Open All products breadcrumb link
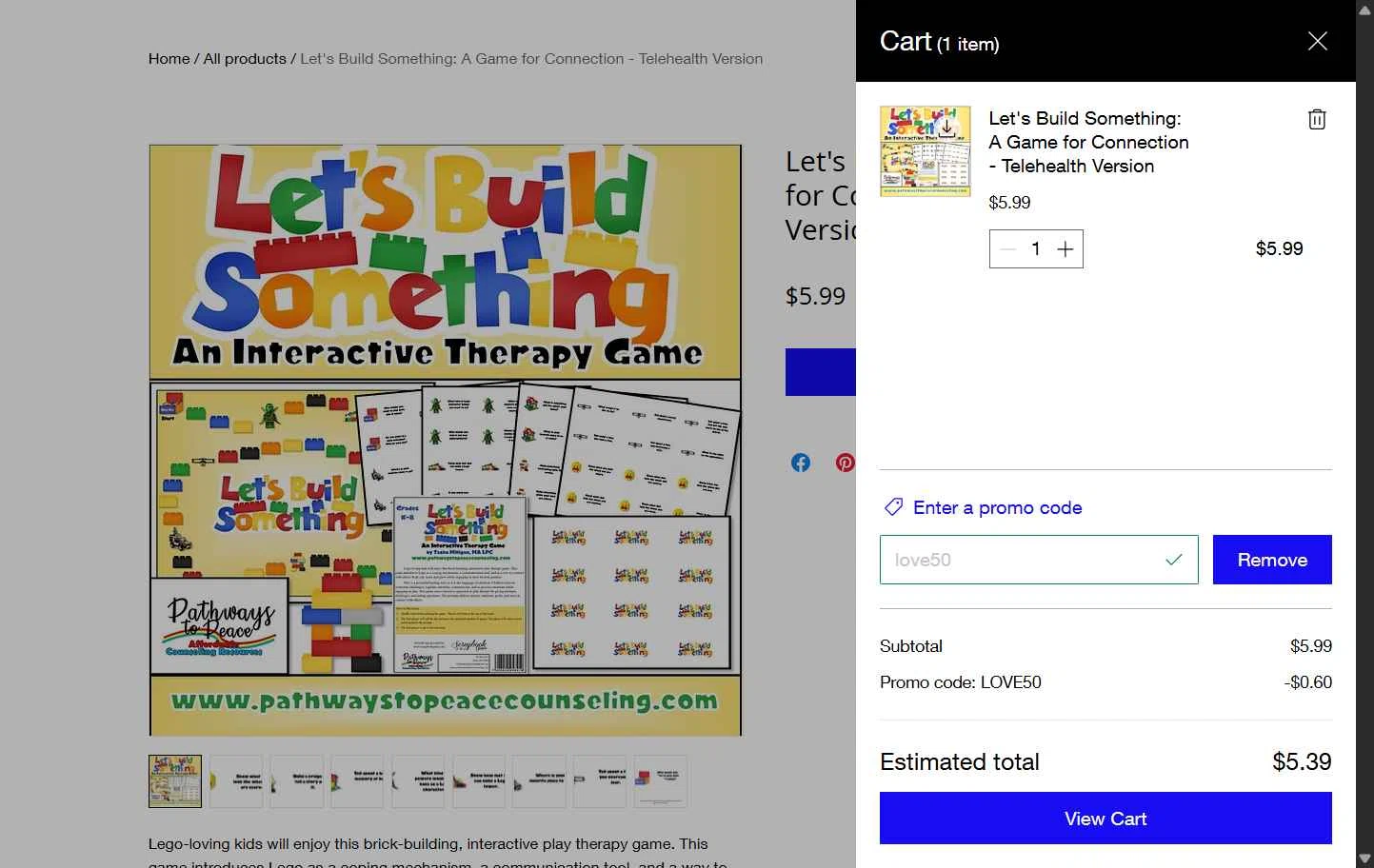 click(245, 59)
